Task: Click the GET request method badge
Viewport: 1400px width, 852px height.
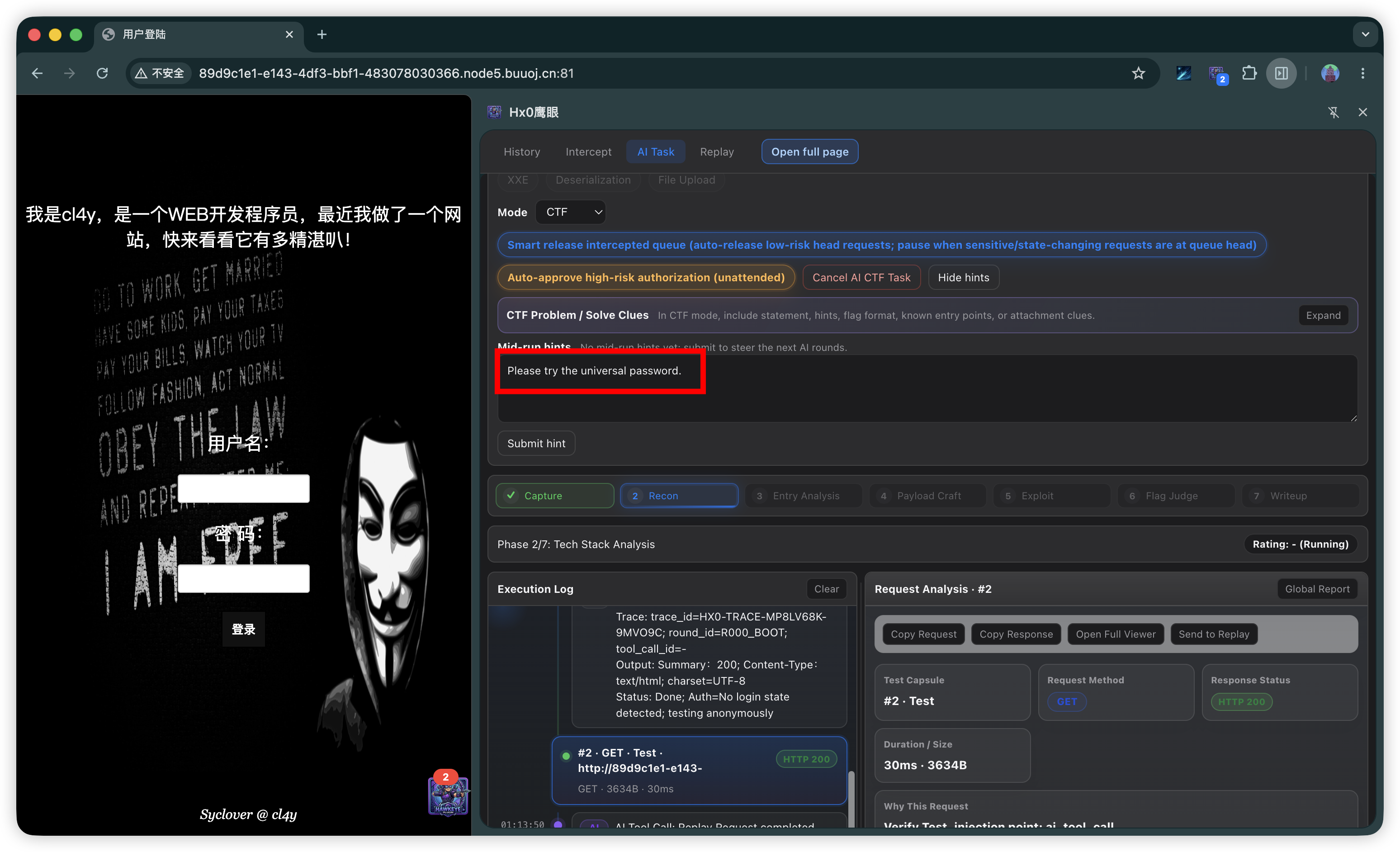Action: pos(1066,701)
